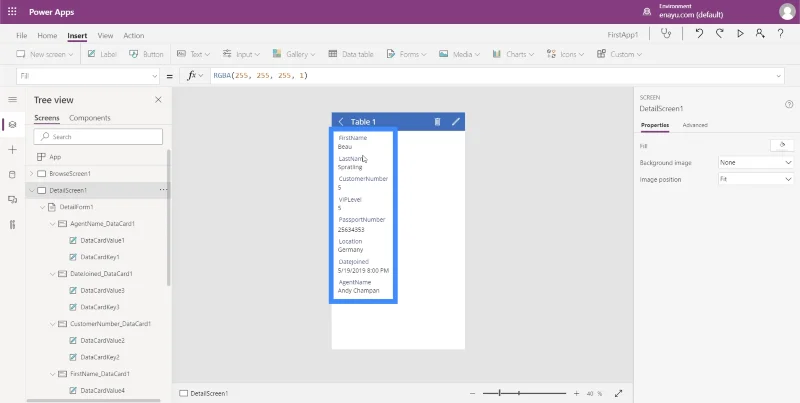Open the Background image dropdown
800x403 pixels.
click(756, 162)
